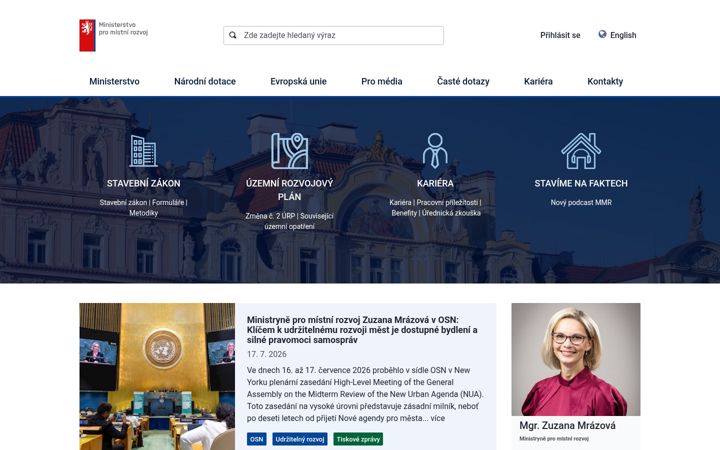Open the Stavíme na faktech house icon
The width and height of the screenshot is (720, 450).
point(581,151)
